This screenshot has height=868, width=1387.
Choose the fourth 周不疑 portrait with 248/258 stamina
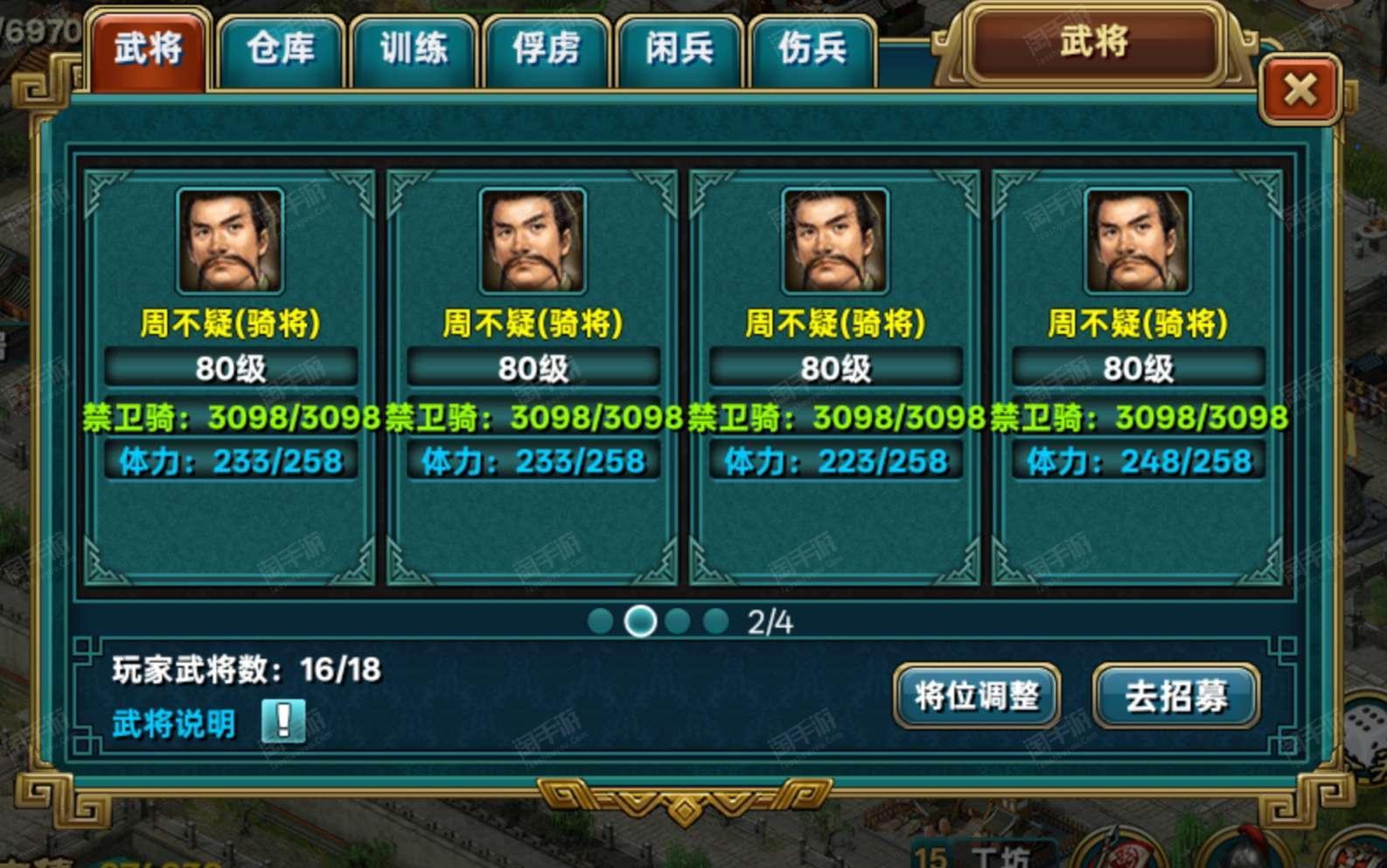coord(1138,240)
